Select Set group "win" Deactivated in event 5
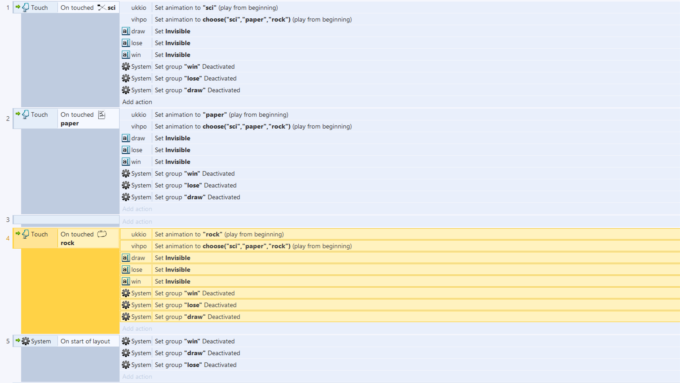This screenshot has width=680, height=383. click(400, 341)
